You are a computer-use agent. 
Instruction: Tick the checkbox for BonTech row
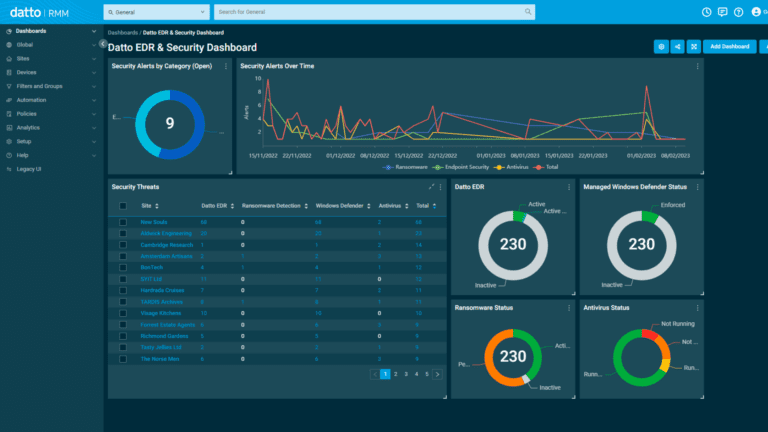pyautogui.click(x=123, y=268)
